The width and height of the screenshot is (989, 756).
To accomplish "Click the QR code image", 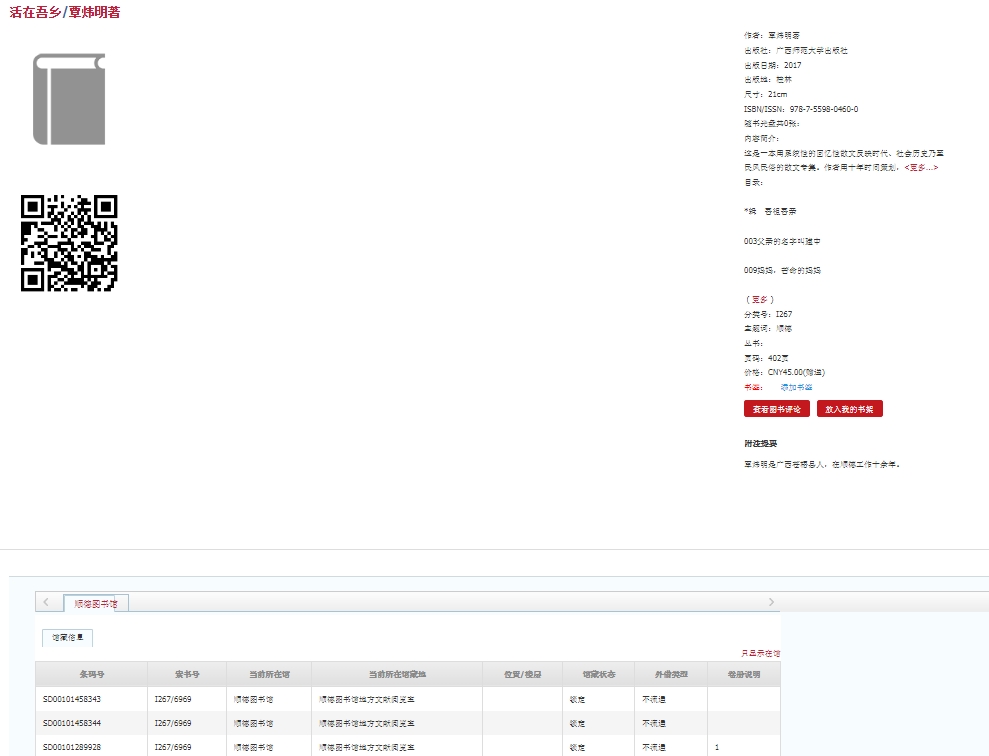I will (69, 243).
